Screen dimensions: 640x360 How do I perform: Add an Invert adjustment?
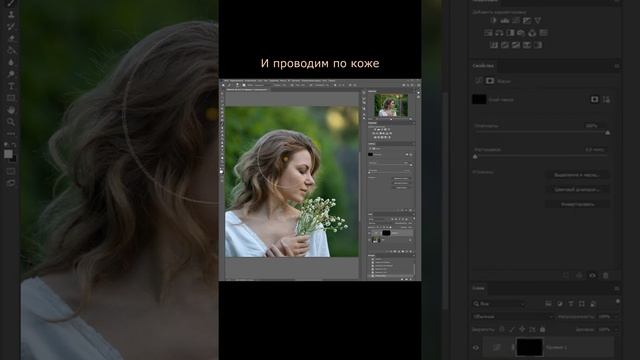[x=494, y=45]
